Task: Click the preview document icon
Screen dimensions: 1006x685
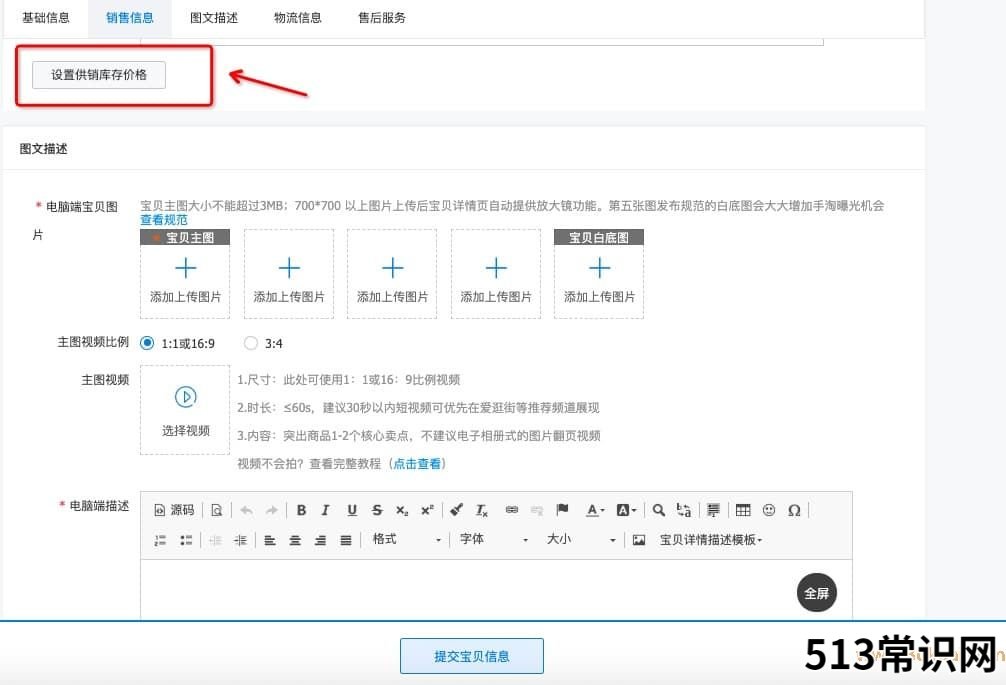Action: click(217, 510)
